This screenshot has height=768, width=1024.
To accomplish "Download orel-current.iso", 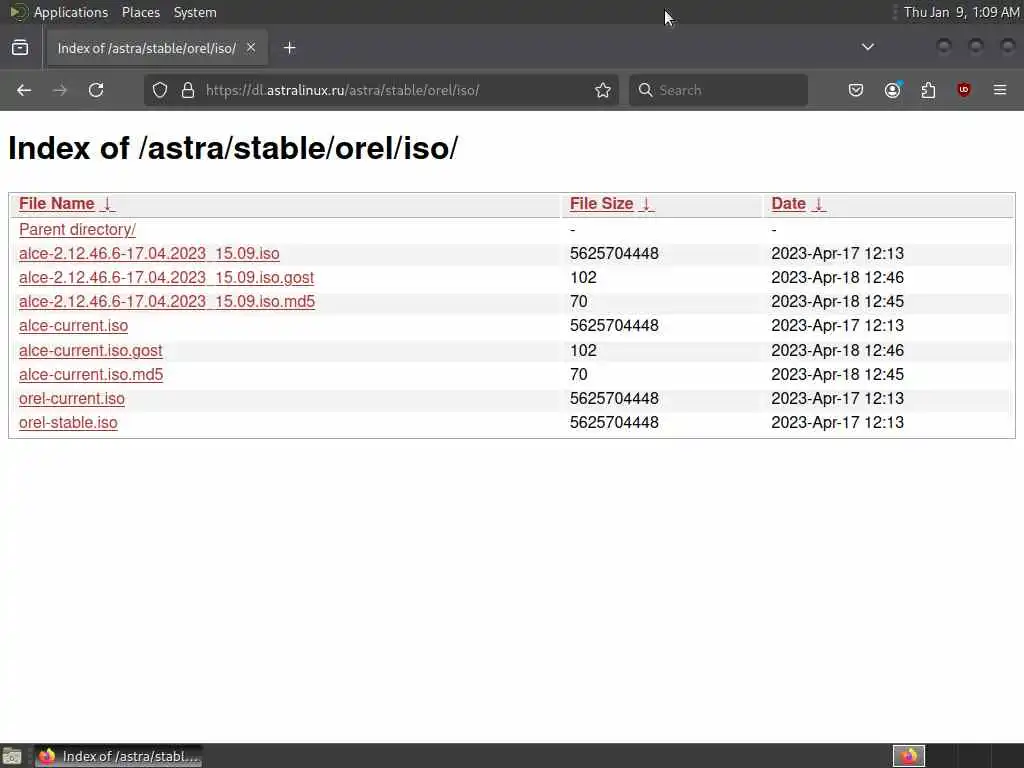I will pos(72,399).
